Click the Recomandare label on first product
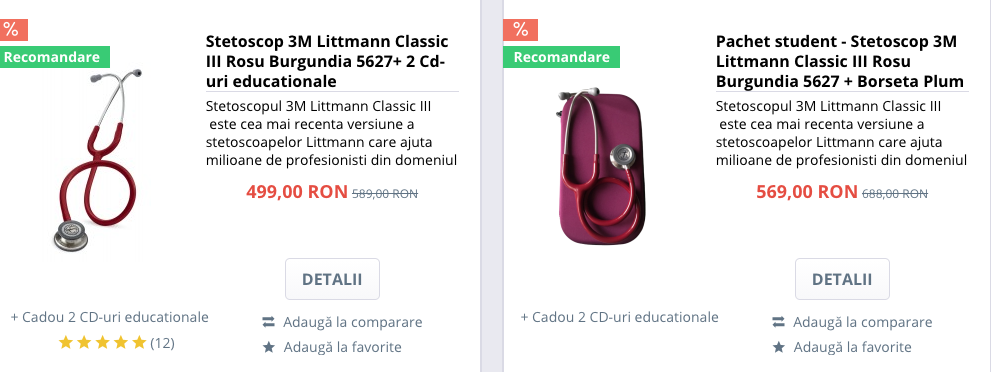 (x=55, y=57)
